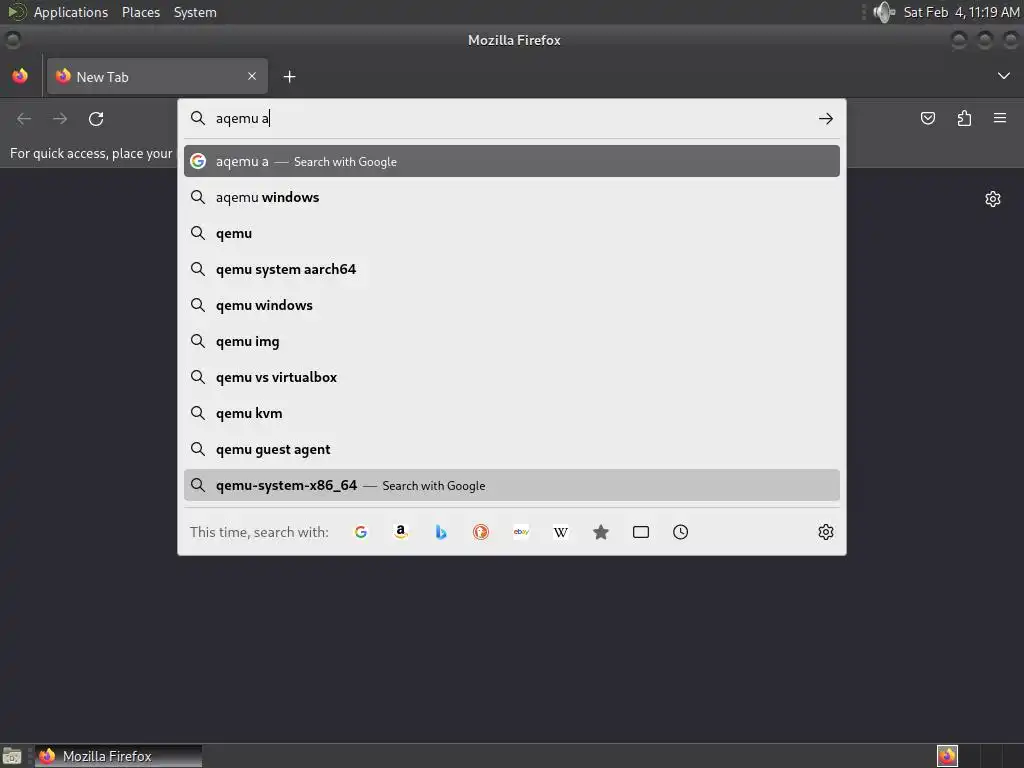Search this time with eBay

(x=521, y=532)
